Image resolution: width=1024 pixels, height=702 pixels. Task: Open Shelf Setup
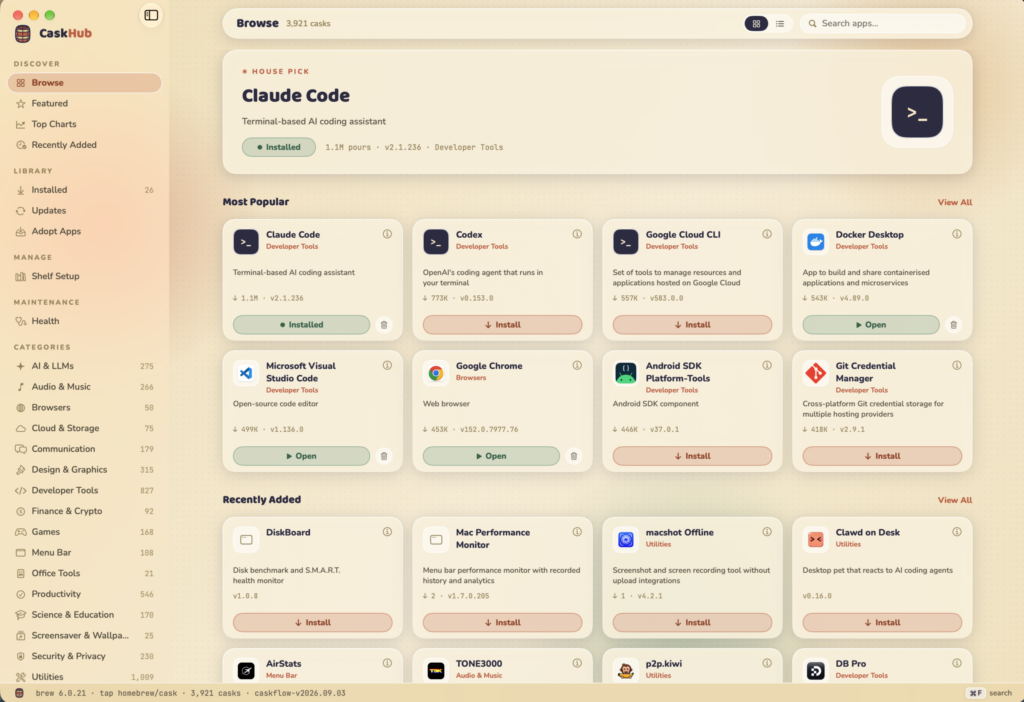click(85, 276)
